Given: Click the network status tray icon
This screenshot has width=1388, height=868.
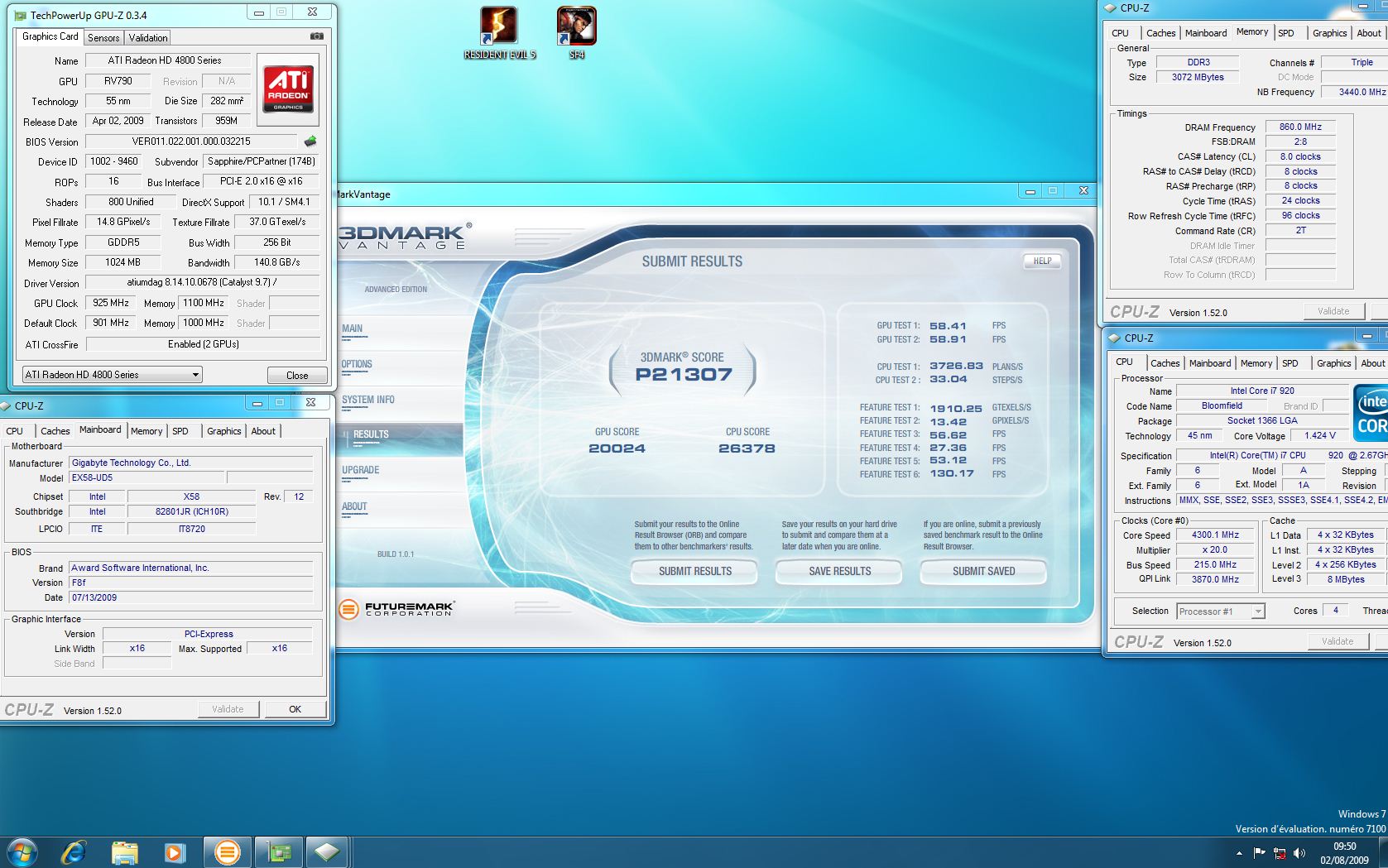Looking at the screenshot, I should [x=1280, y=853].
